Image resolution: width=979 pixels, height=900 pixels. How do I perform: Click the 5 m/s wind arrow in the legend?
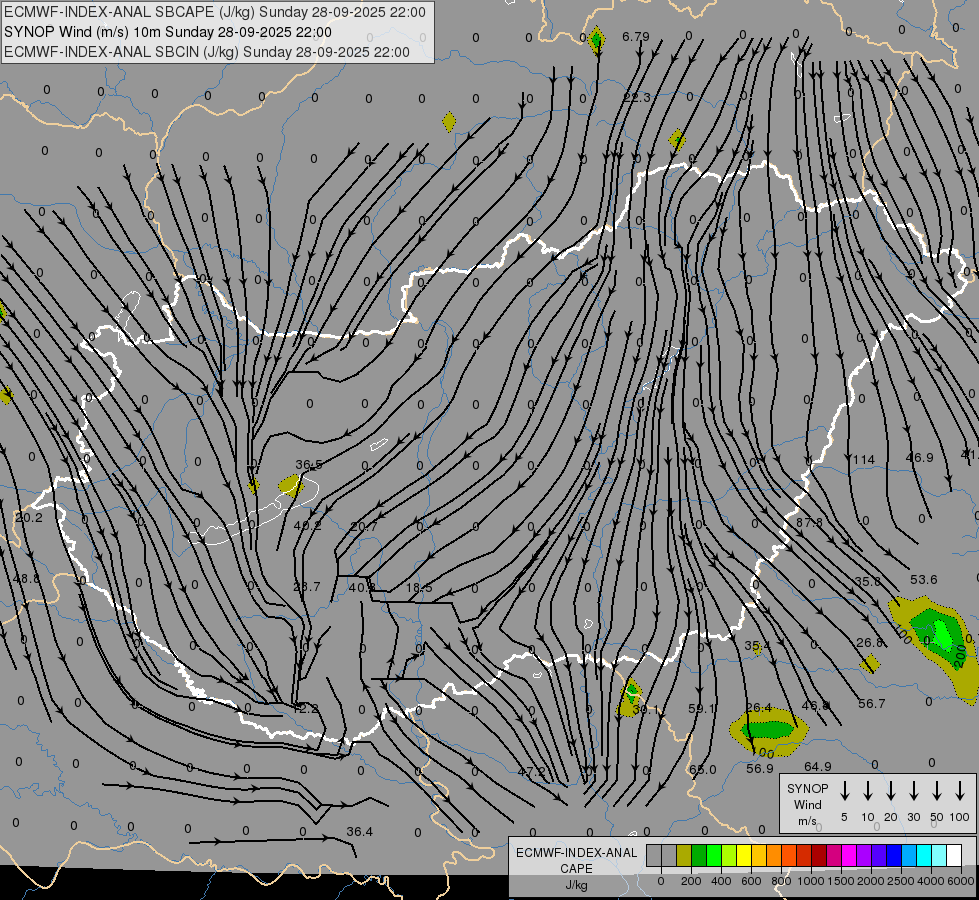tap(845, 791)
